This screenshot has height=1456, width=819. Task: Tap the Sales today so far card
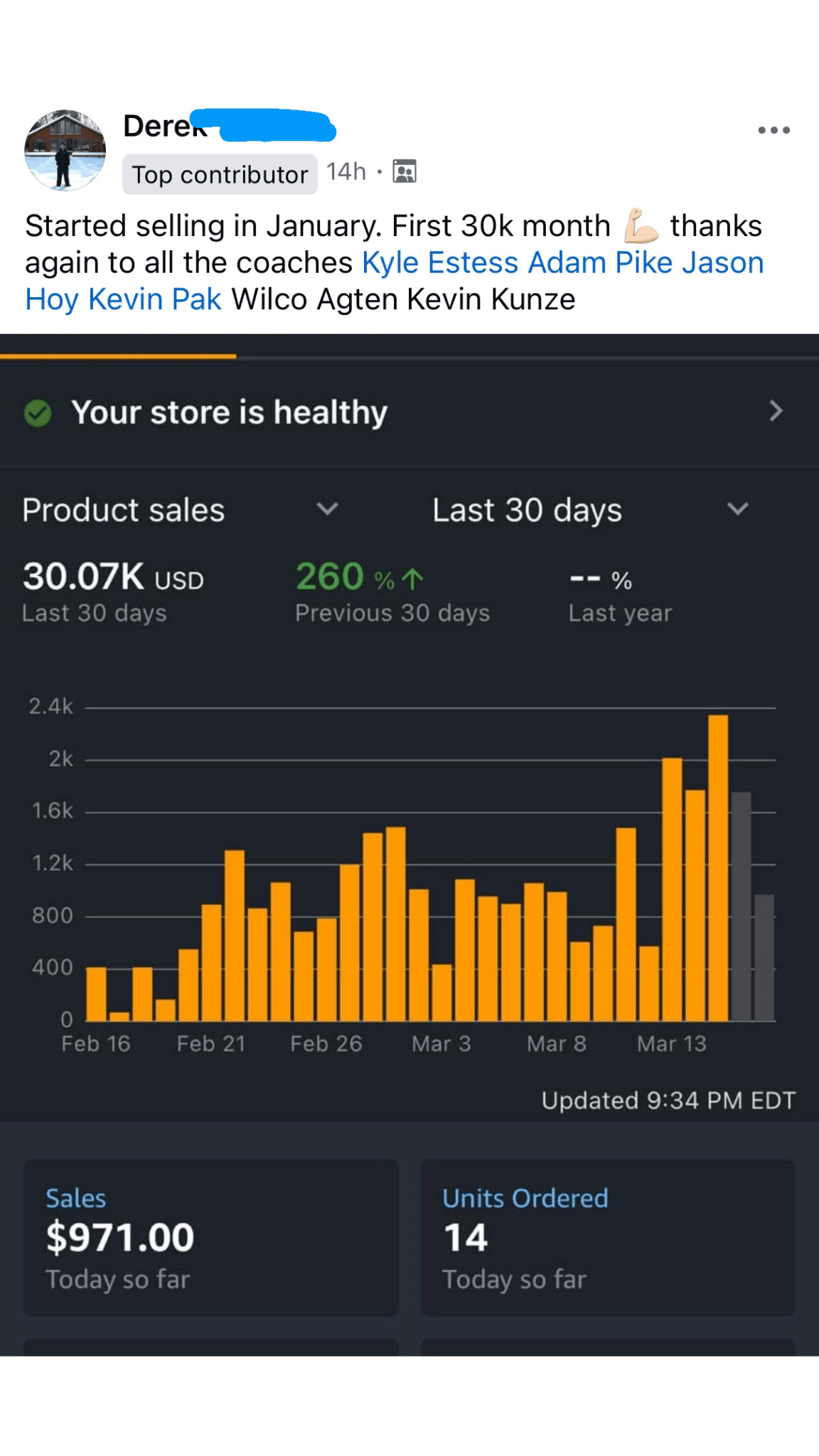pyautogui.click(x=211, y=1237)
